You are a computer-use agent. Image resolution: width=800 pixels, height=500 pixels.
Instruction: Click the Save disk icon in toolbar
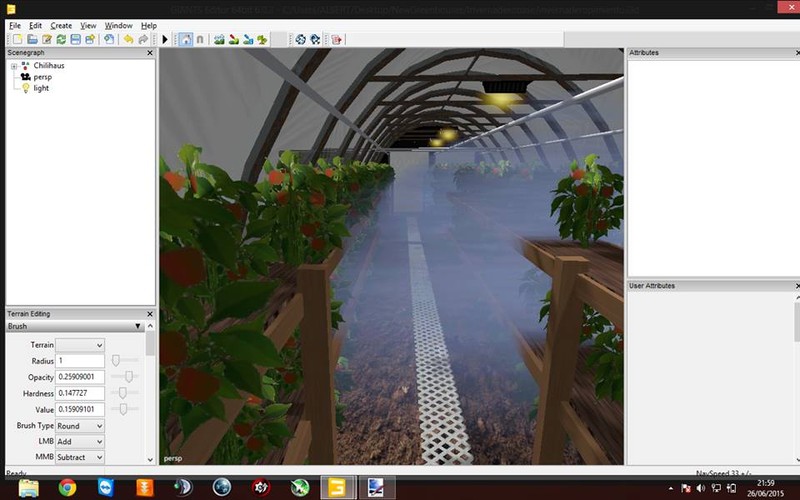point(76,39)
